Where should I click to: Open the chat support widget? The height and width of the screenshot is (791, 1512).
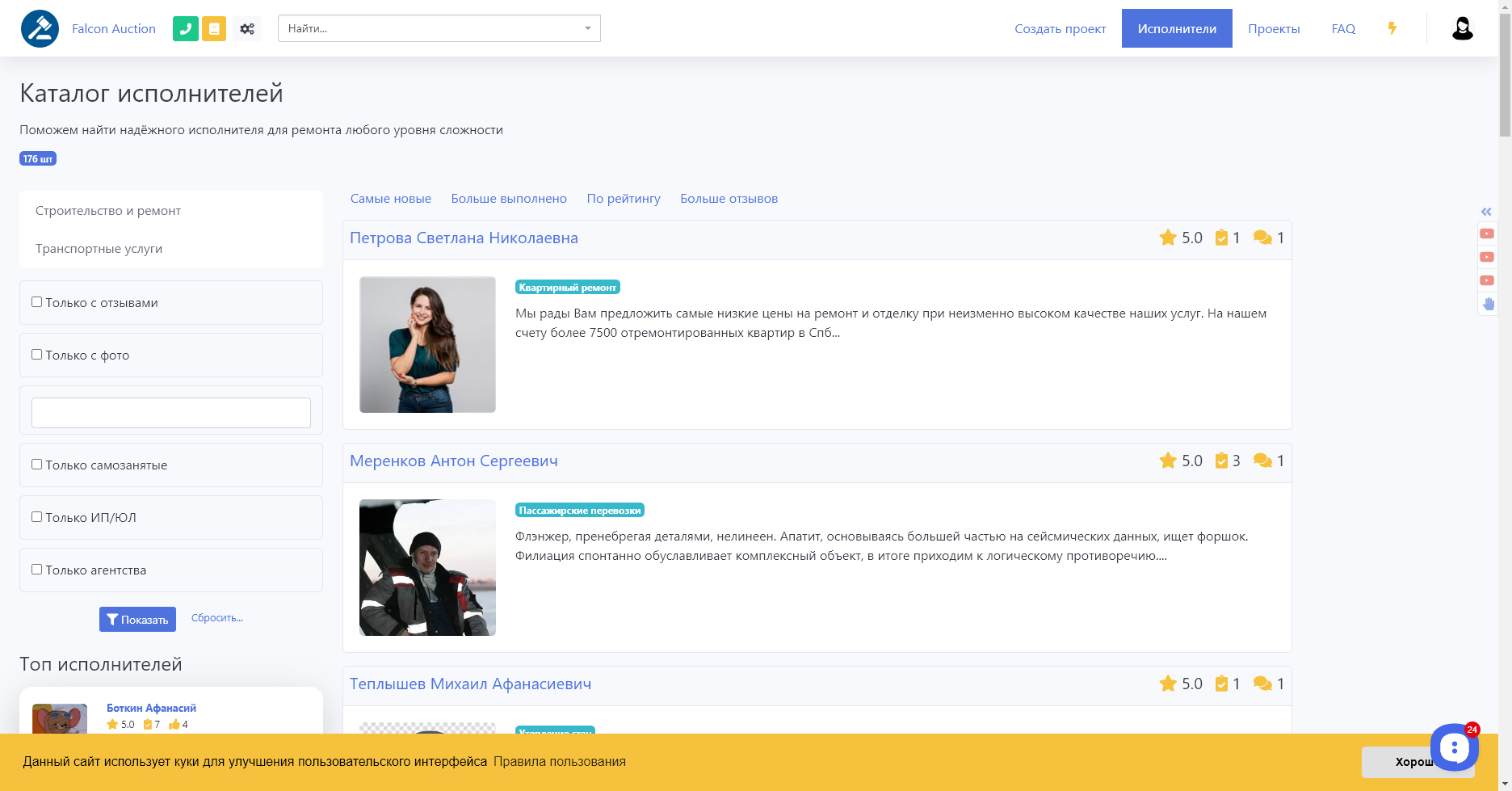tap(1454, 747)
